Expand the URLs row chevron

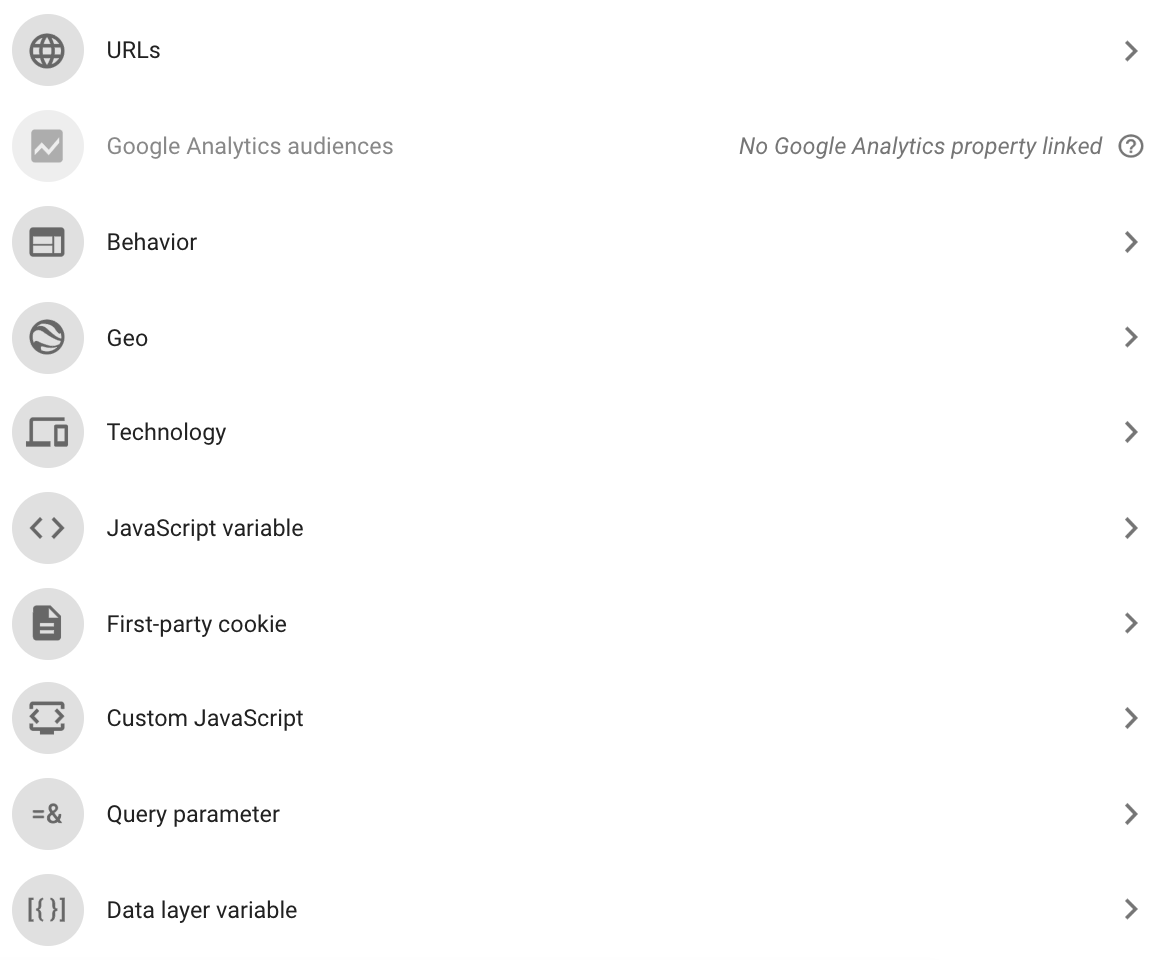coord(1131,51)
